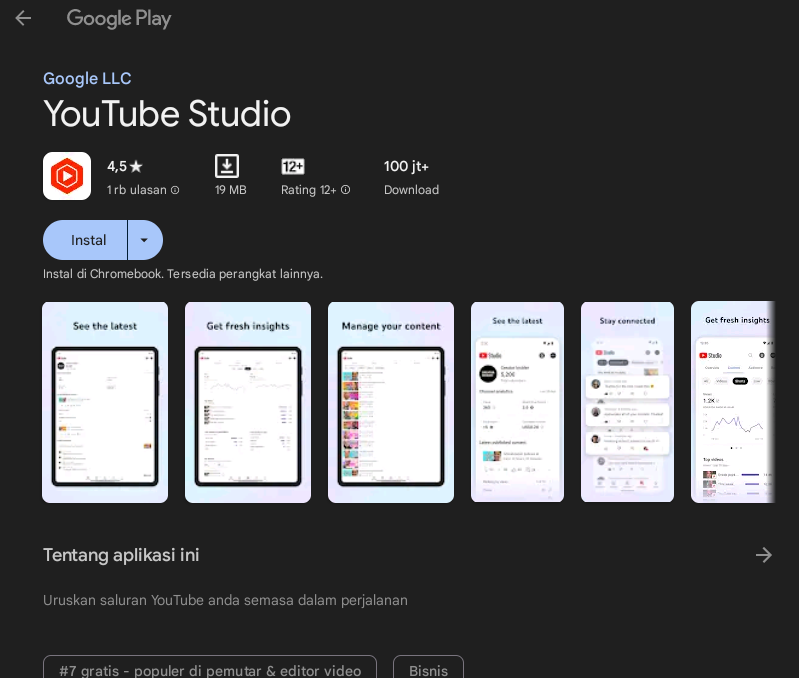Viewport: 799px width, 678px height.
Task: Click the Google Play logo
Action: (119, 18)
